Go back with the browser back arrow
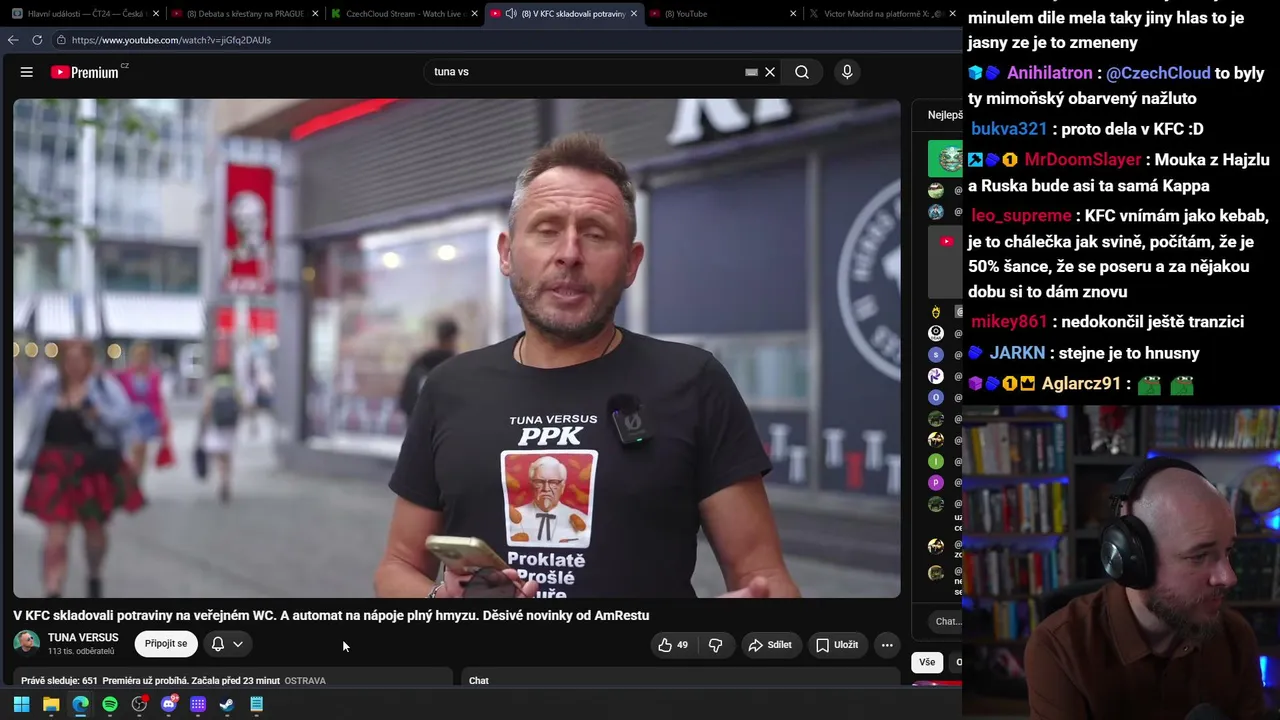 tap(13, 40)
